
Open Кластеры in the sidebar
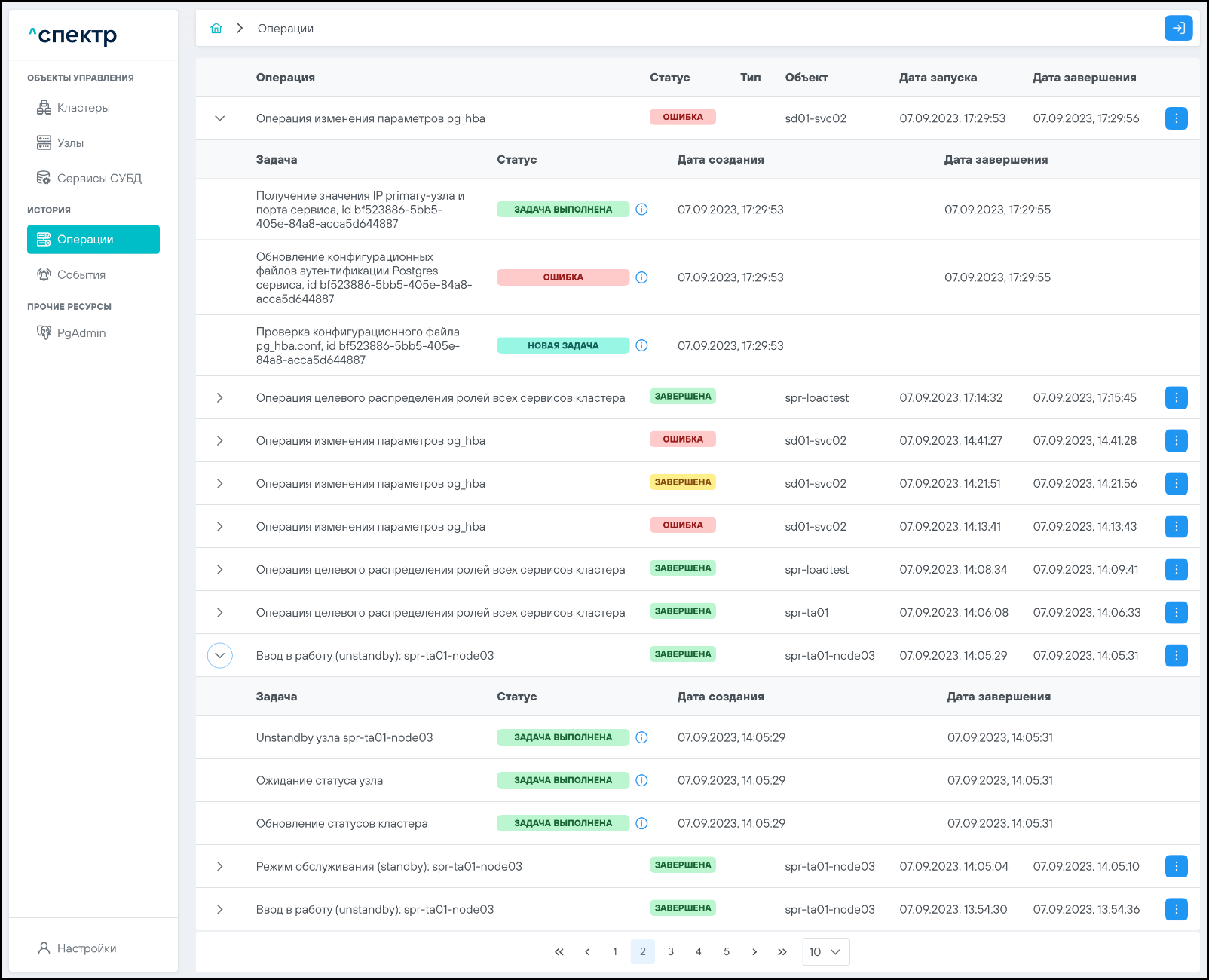(83, 108)
